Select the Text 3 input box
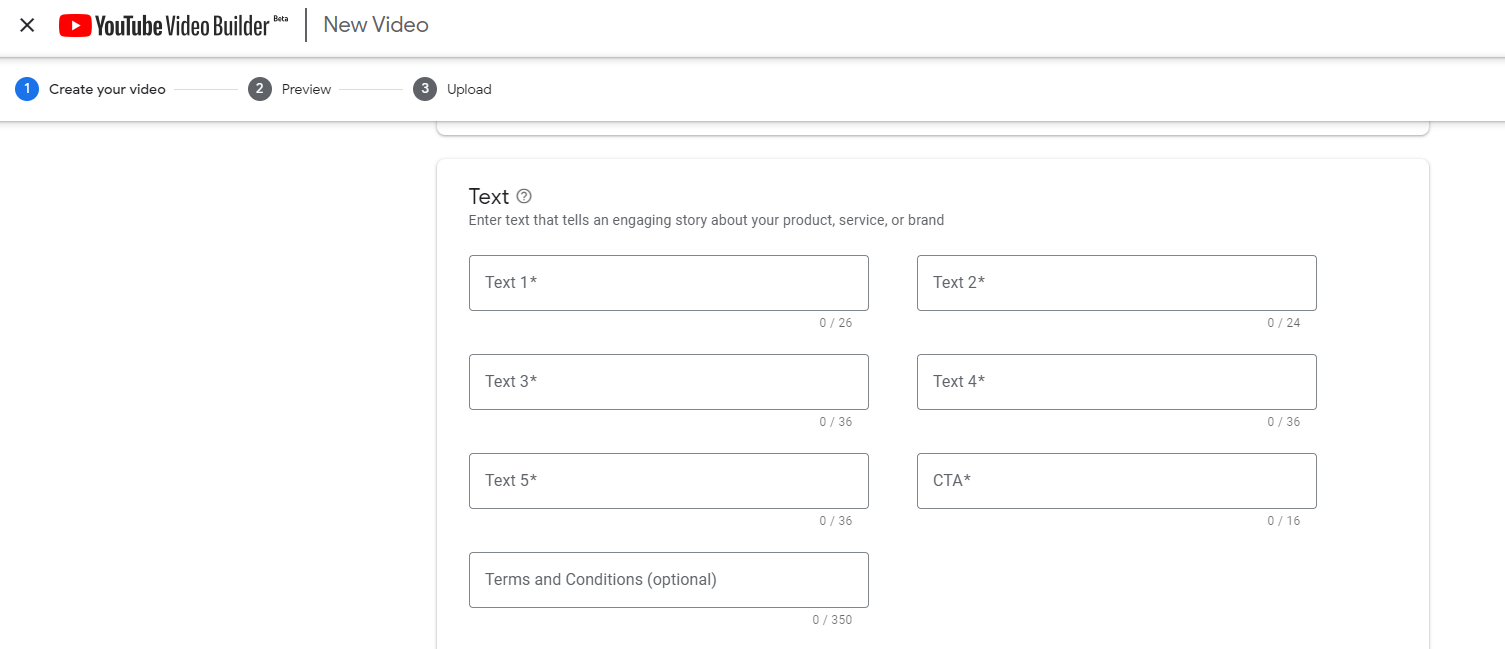Viewport: 1505px width, 649px height. 668,382
